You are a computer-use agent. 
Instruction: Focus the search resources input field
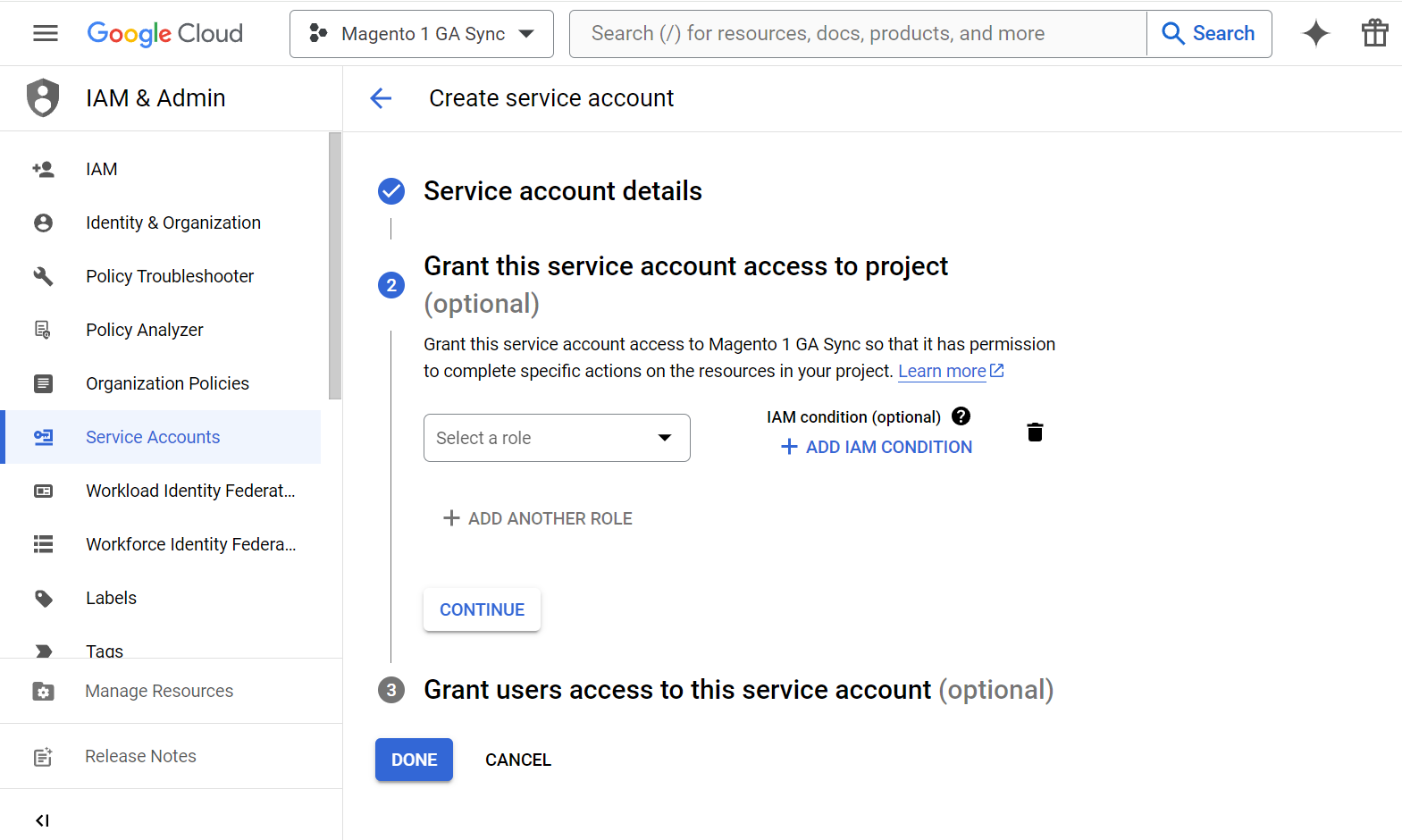click(x=858, y=34)
